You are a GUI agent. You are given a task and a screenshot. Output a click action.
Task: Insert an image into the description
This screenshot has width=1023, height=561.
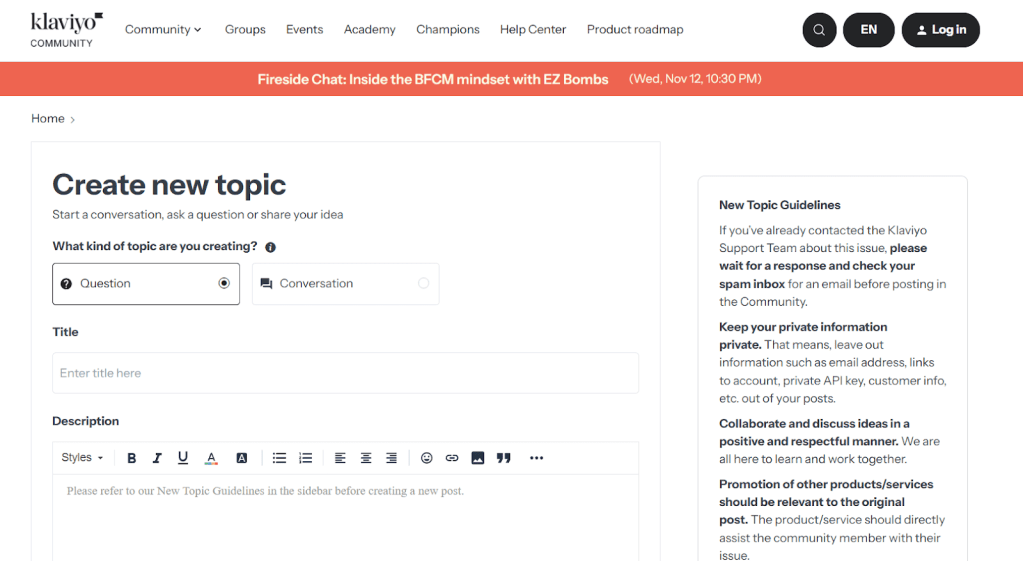click(478, 458)
